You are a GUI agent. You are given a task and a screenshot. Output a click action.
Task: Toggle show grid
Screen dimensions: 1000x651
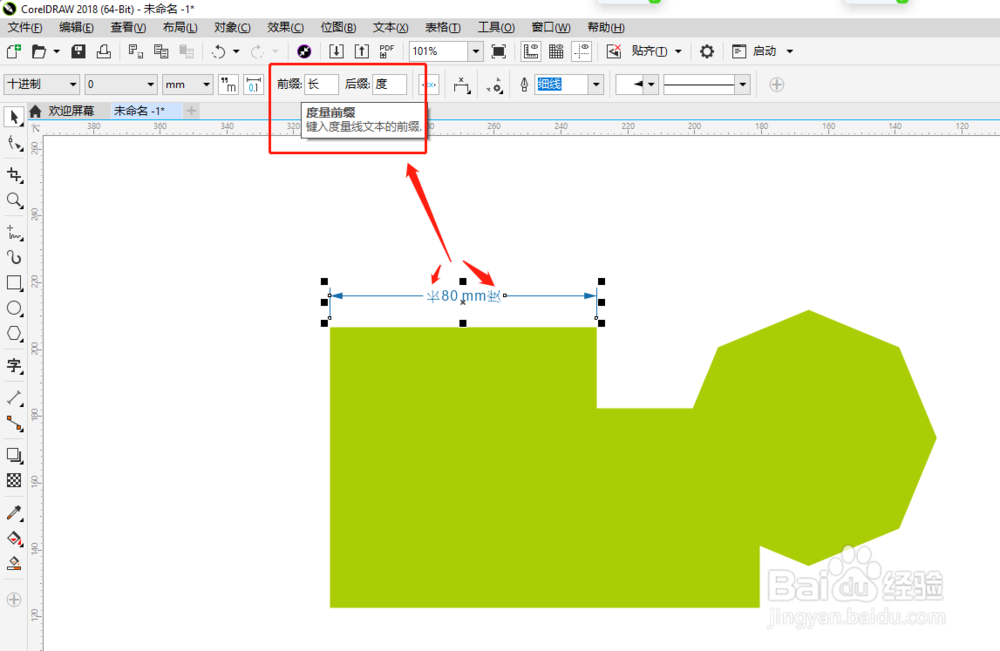point(556,52)
